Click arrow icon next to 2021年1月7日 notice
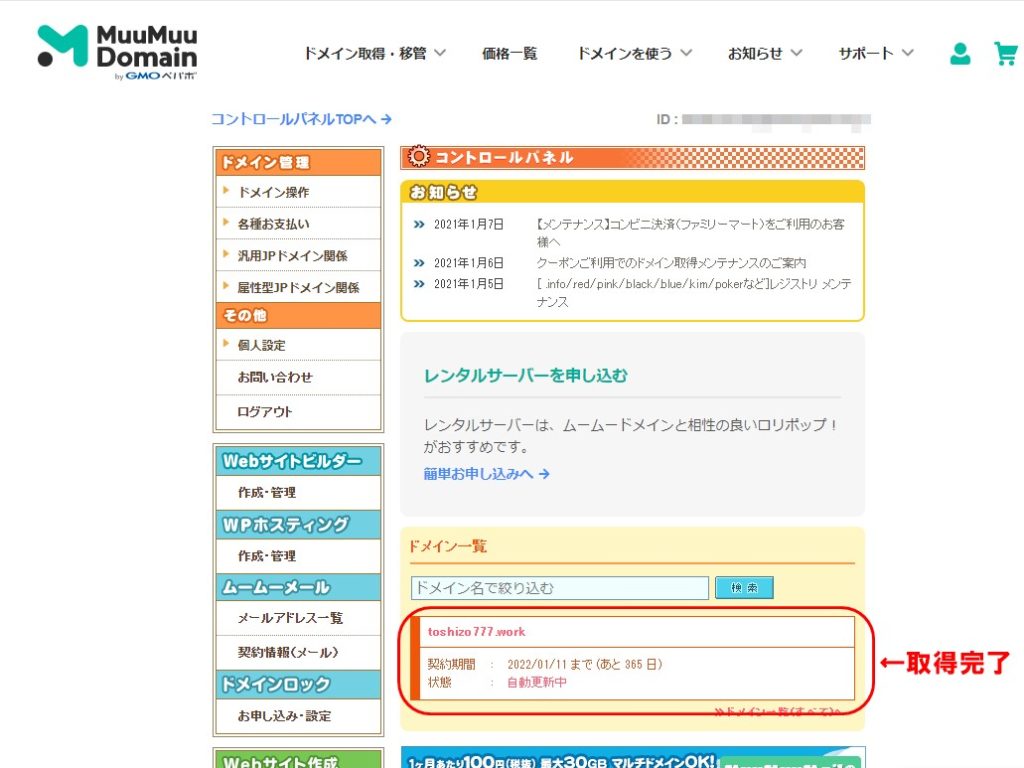Screen dimensions: 1024x768 (x=419, y=225)
